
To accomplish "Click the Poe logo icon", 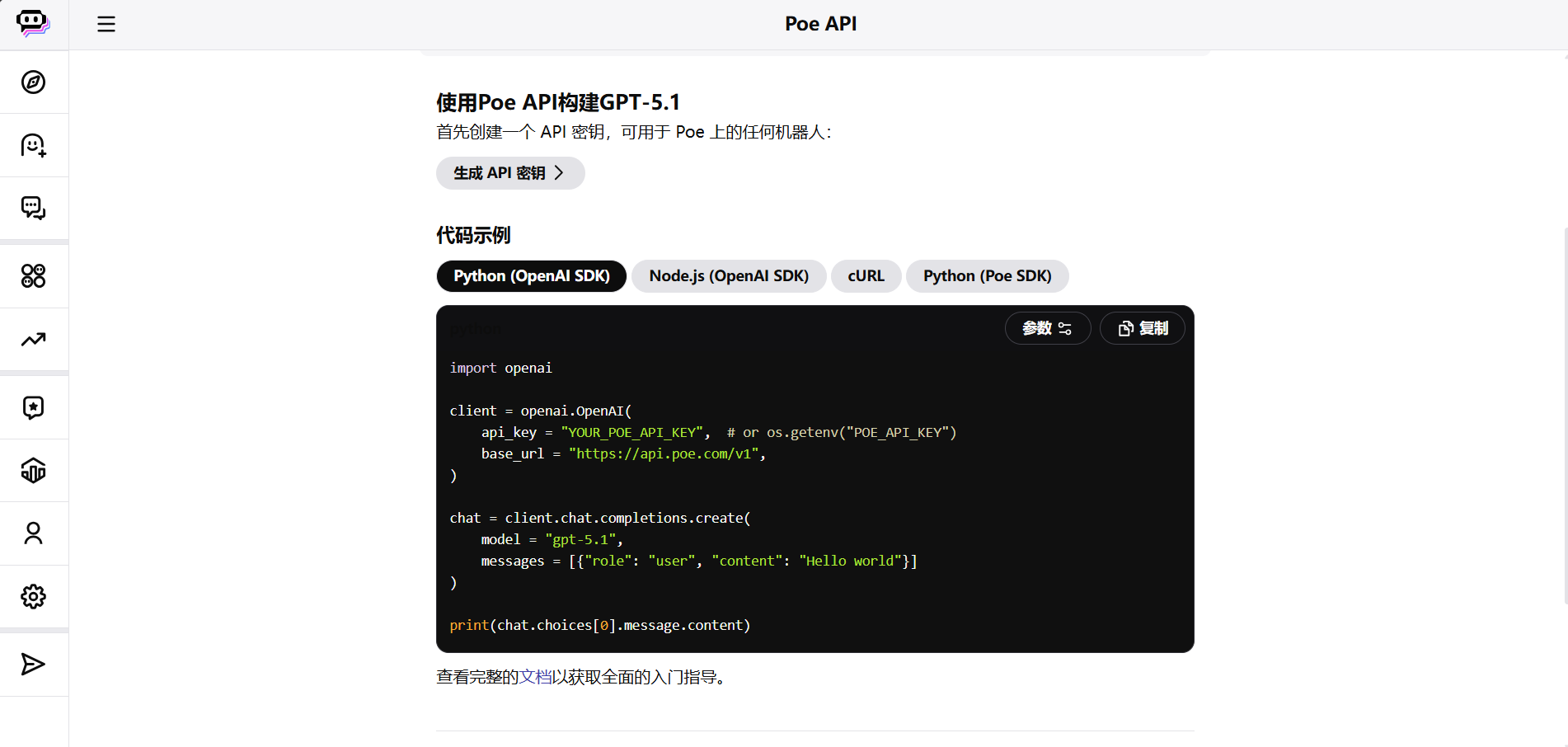I will click(x=33, y=23).
